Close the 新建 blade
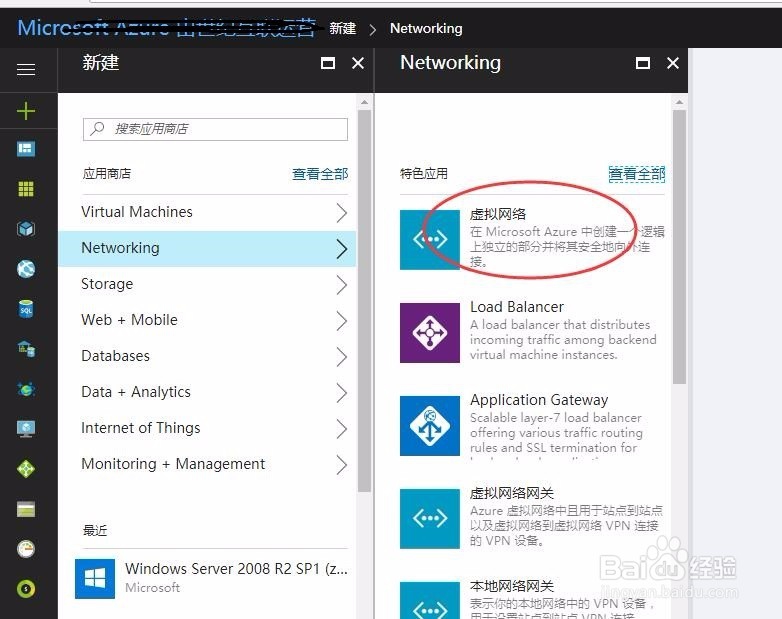Viewport: 782px width, 619px height. (x=358, y=63)
